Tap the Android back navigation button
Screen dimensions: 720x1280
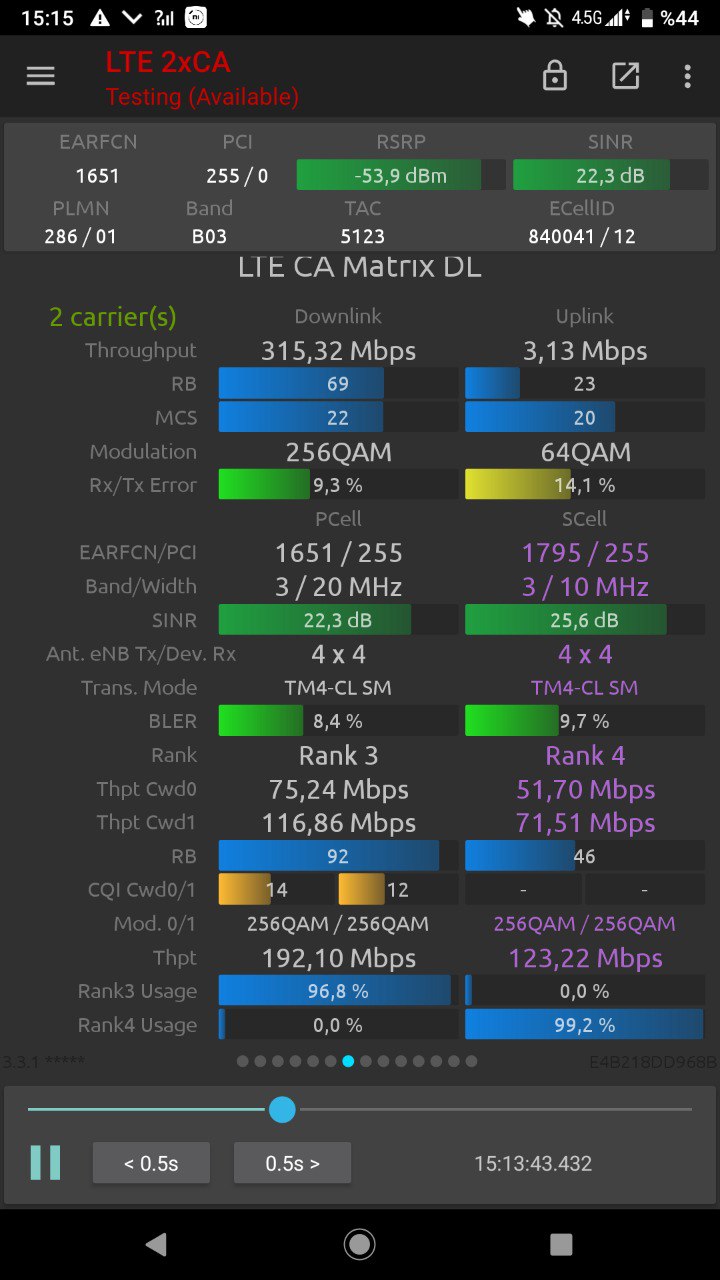tap(156, 1244)
